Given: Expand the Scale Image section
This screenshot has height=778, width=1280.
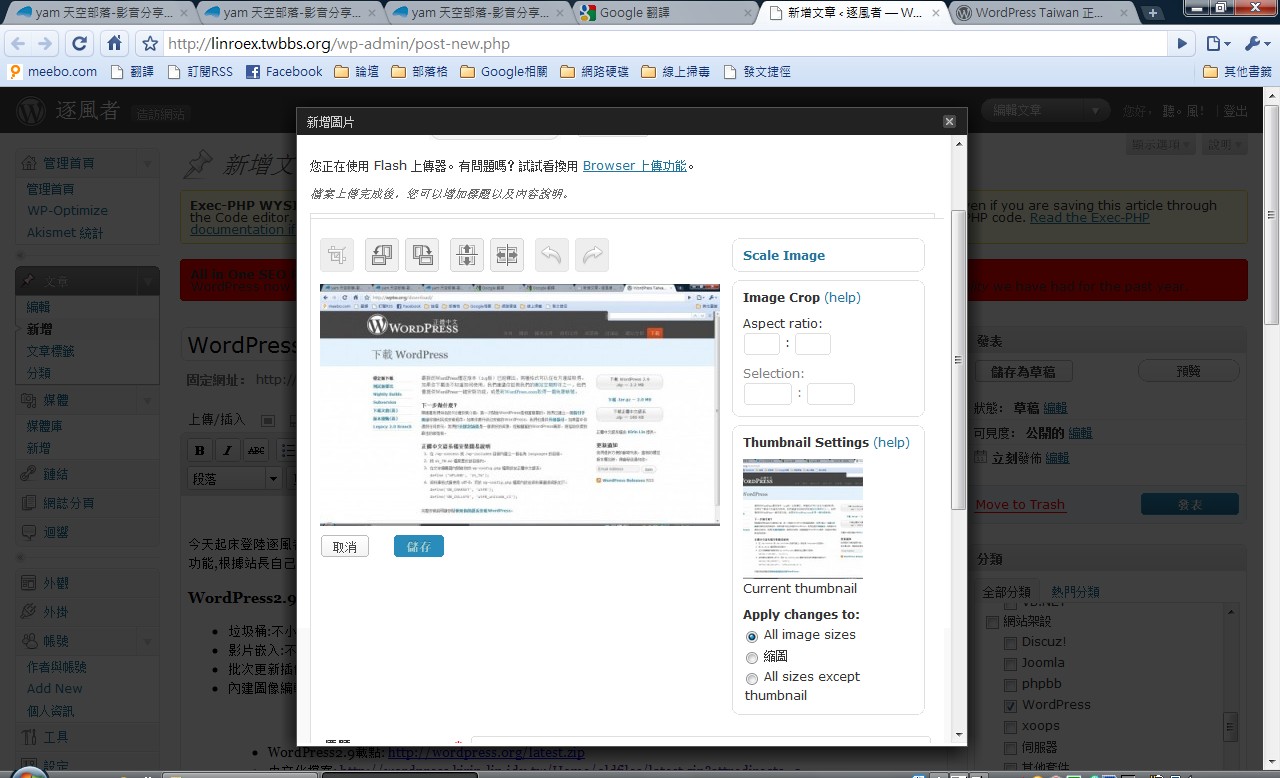Looking at the screenshot, I should click(x=784, y=255).
